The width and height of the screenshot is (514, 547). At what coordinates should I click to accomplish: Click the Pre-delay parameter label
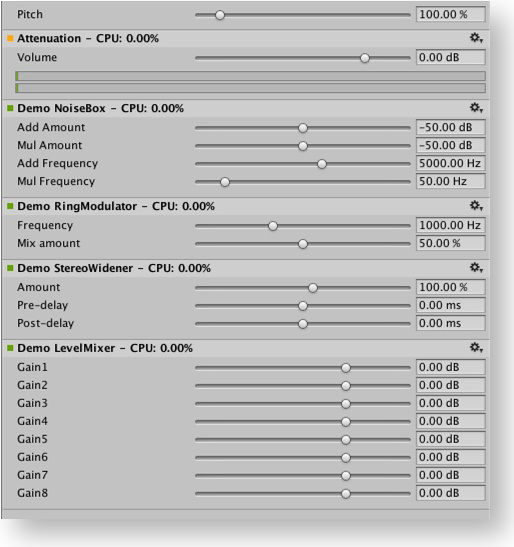pos(43,305)
